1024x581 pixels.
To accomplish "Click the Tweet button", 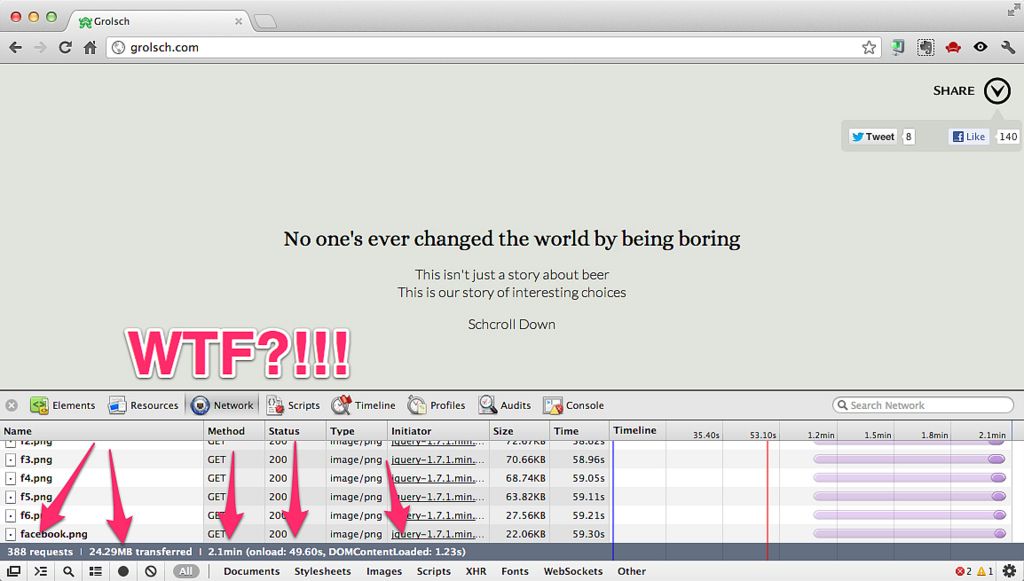I will click(872, 136).
